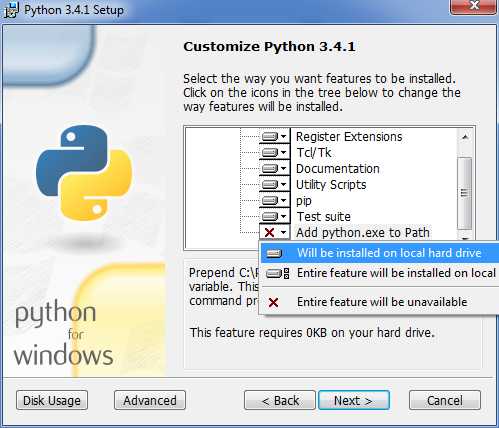The width and height of the screenshot is (499, 428).
Task: Click hard drive icon in highlighted menu entry
Action: click(x=274, y=254)
